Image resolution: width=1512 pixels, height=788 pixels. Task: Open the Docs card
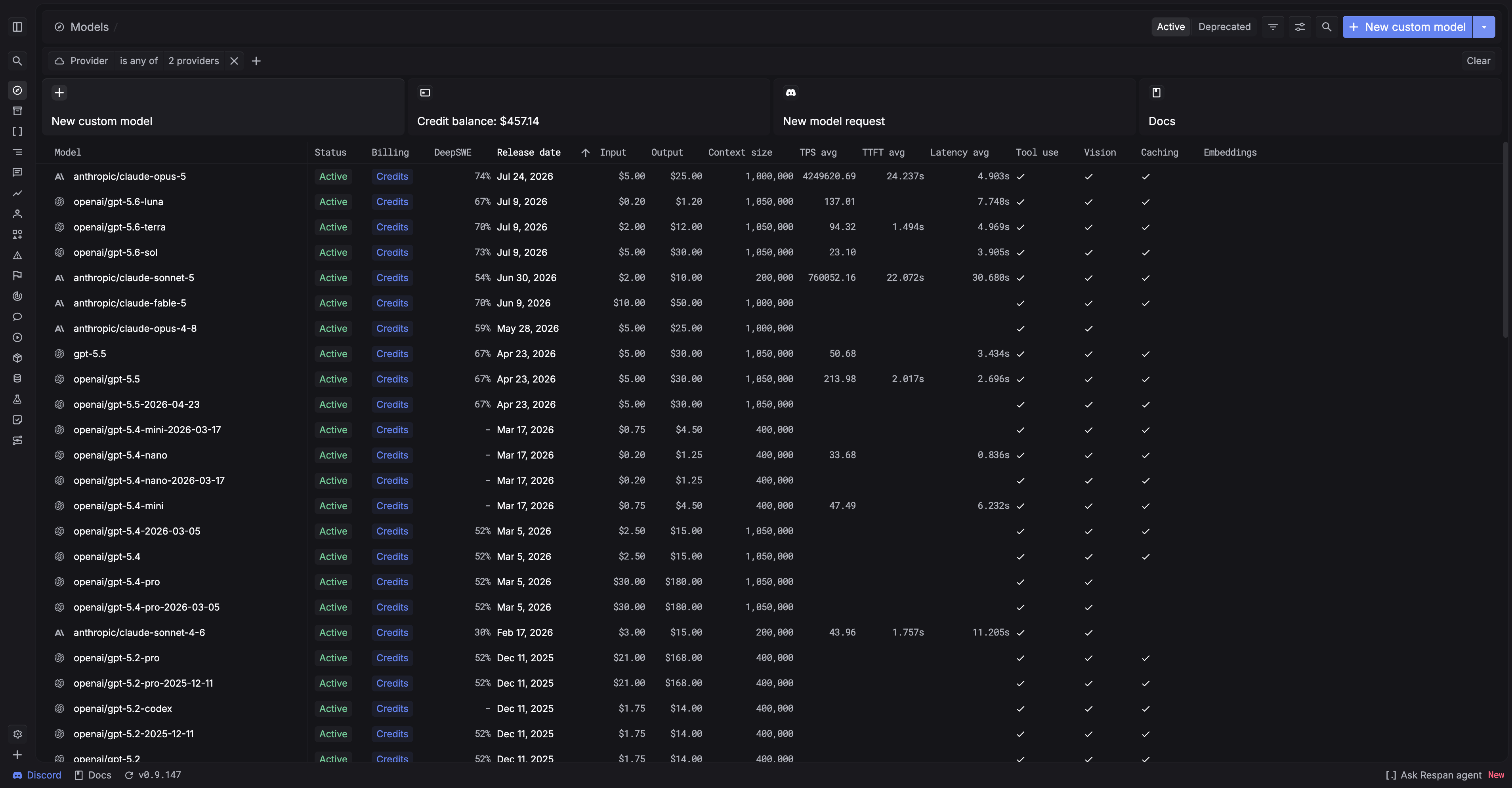click(x=1320, y=107)
